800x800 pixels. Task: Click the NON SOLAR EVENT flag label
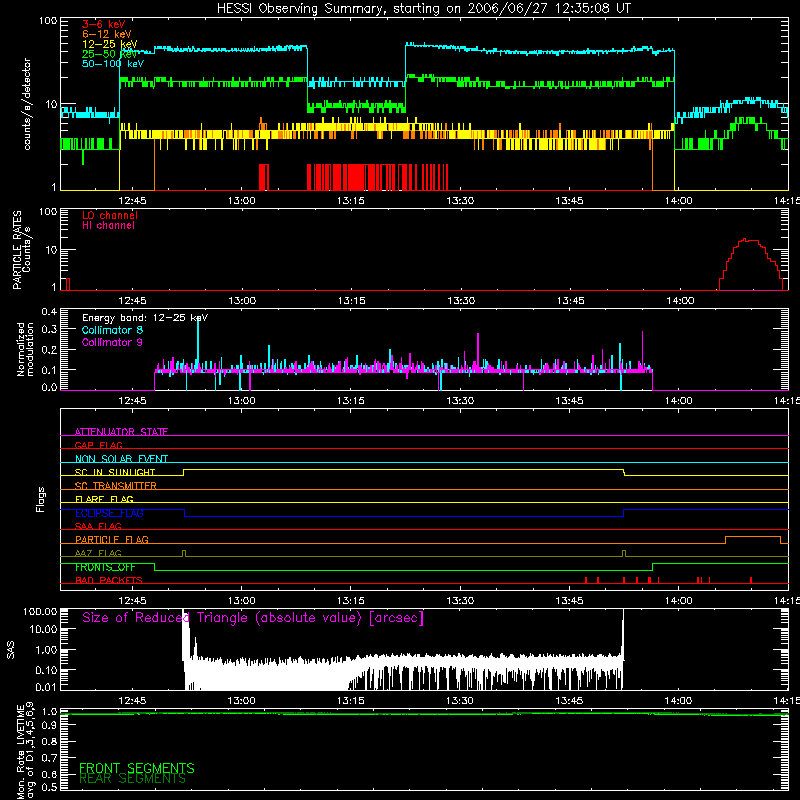(x=121, y=459)
